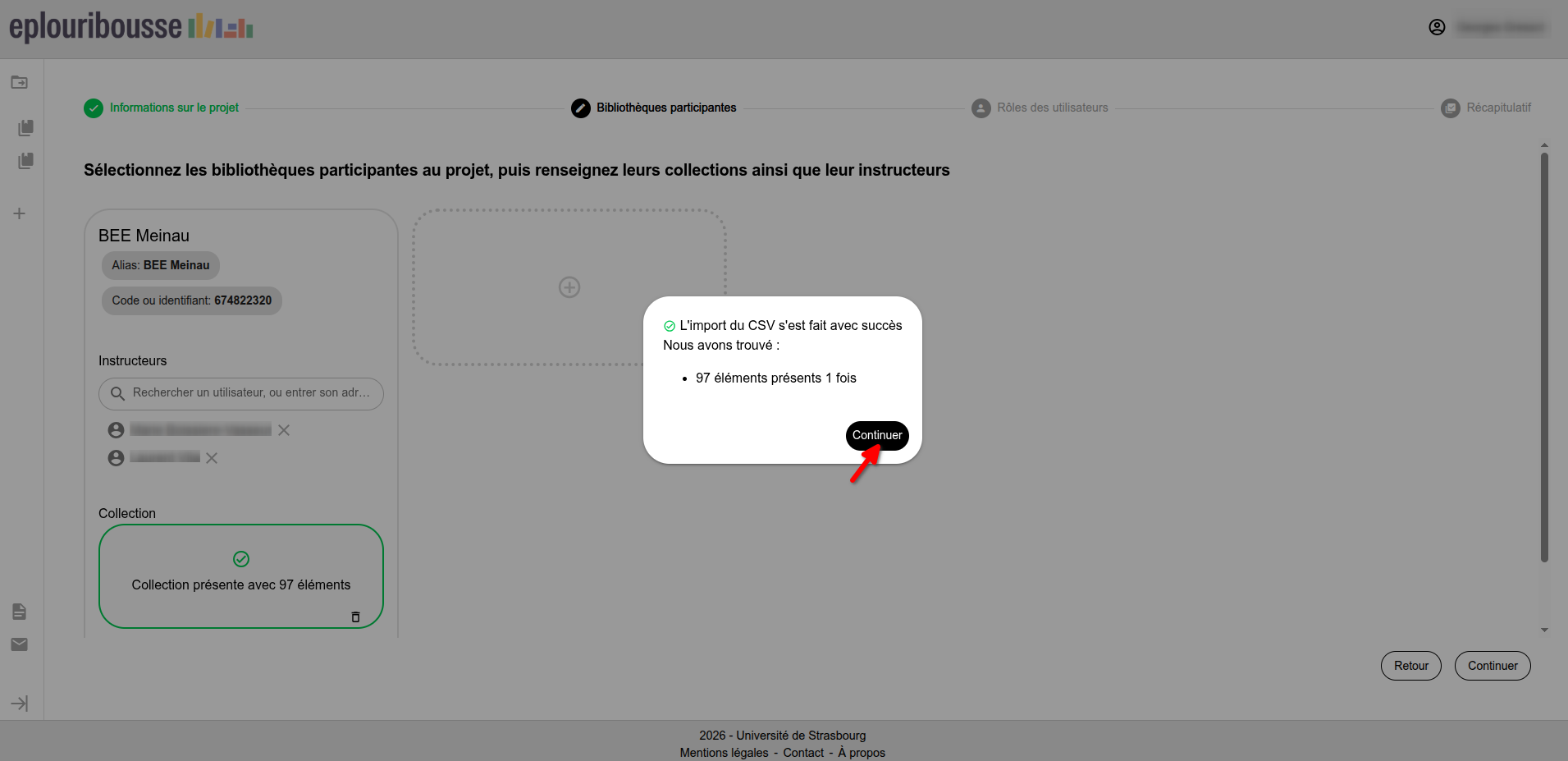Screen dimensions: 1568x761
Task: Jump to the Récapitulatif step
Action: (x=1497, y=108)
